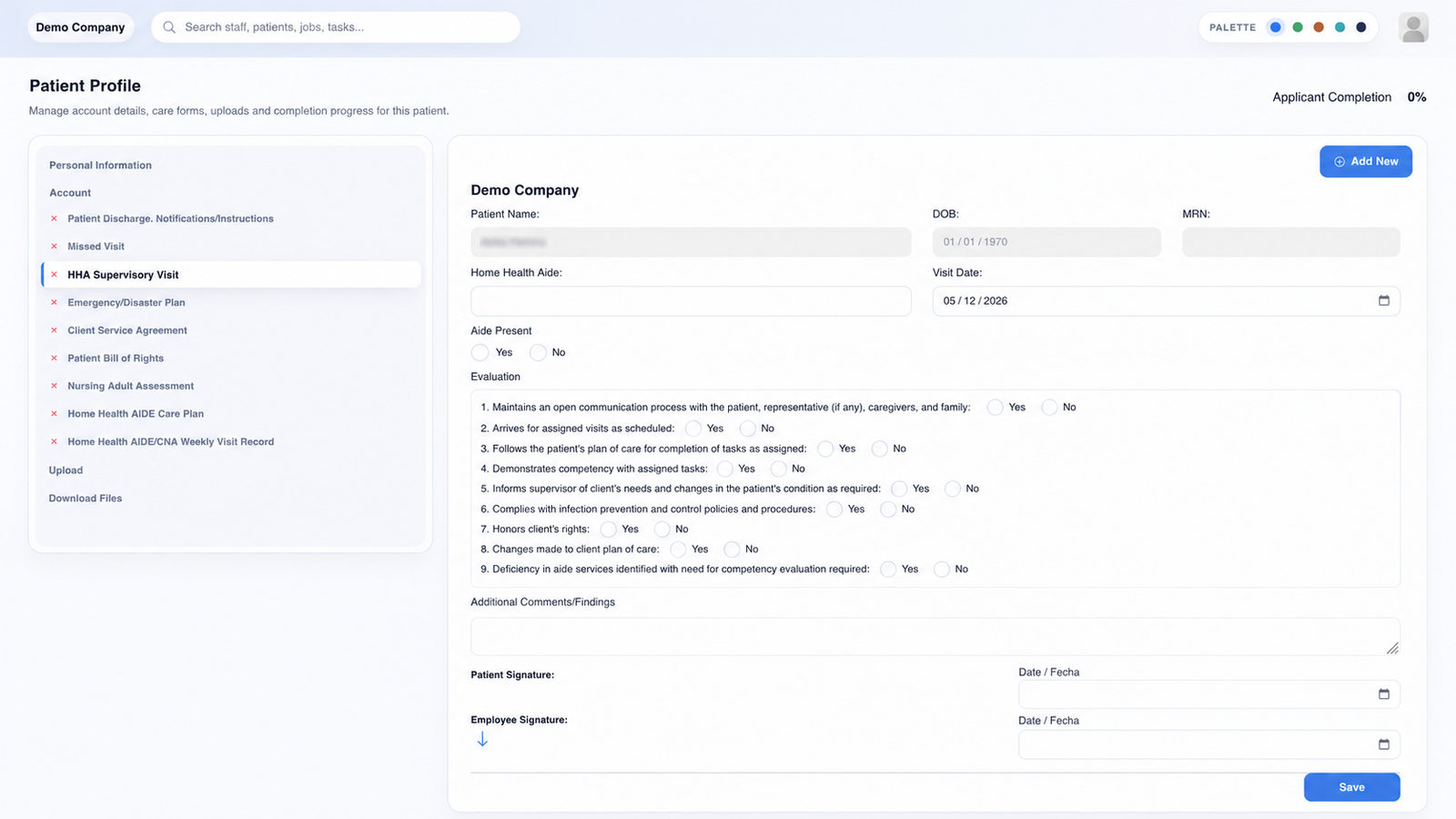Choose the dark navy palette swatch
The height and width of the screenshot is (819, 1456).
[x=1361, y=27]
